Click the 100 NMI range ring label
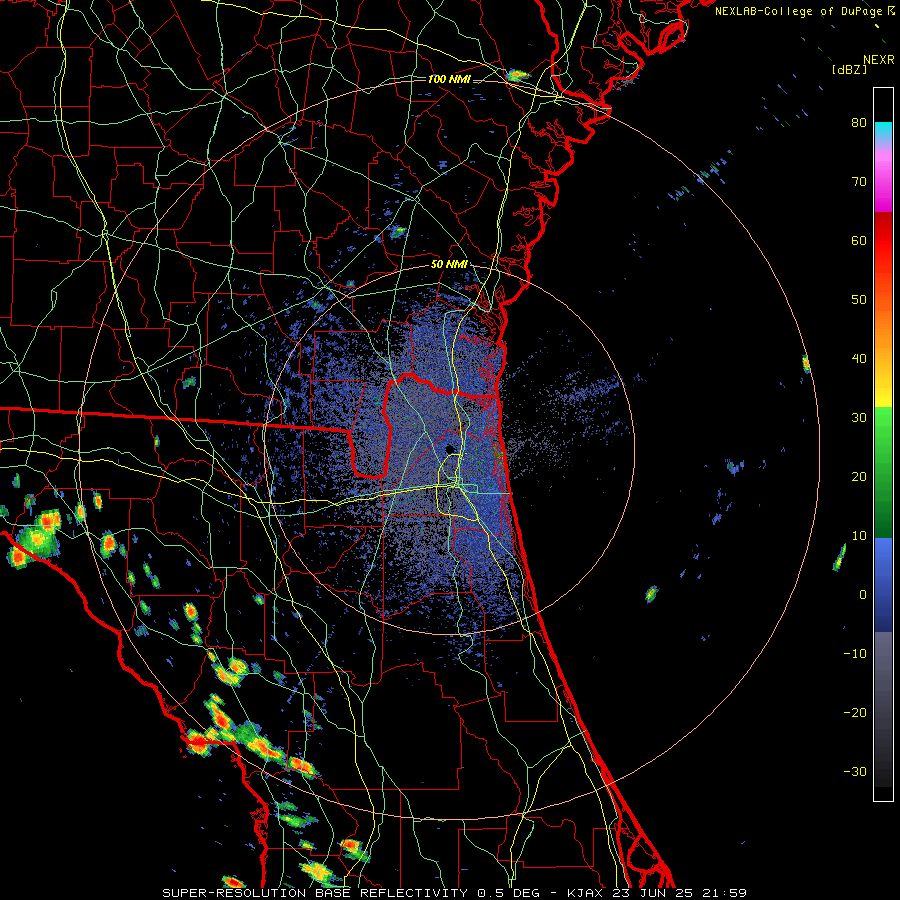900x900 pixels. coord(449,79)
